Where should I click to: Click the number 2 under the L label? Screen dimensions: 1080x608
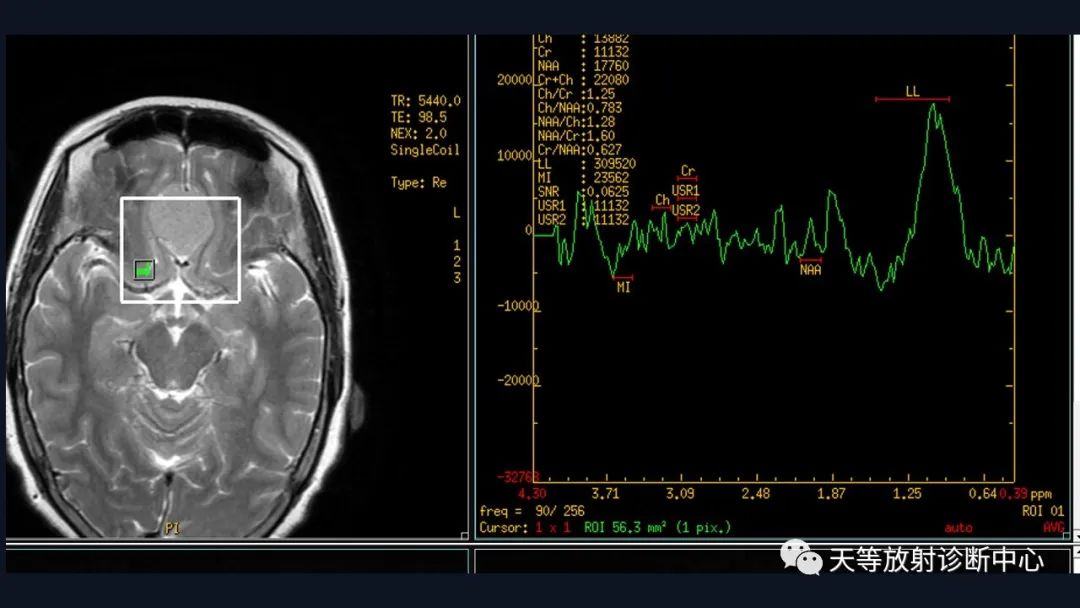[457, 262]
